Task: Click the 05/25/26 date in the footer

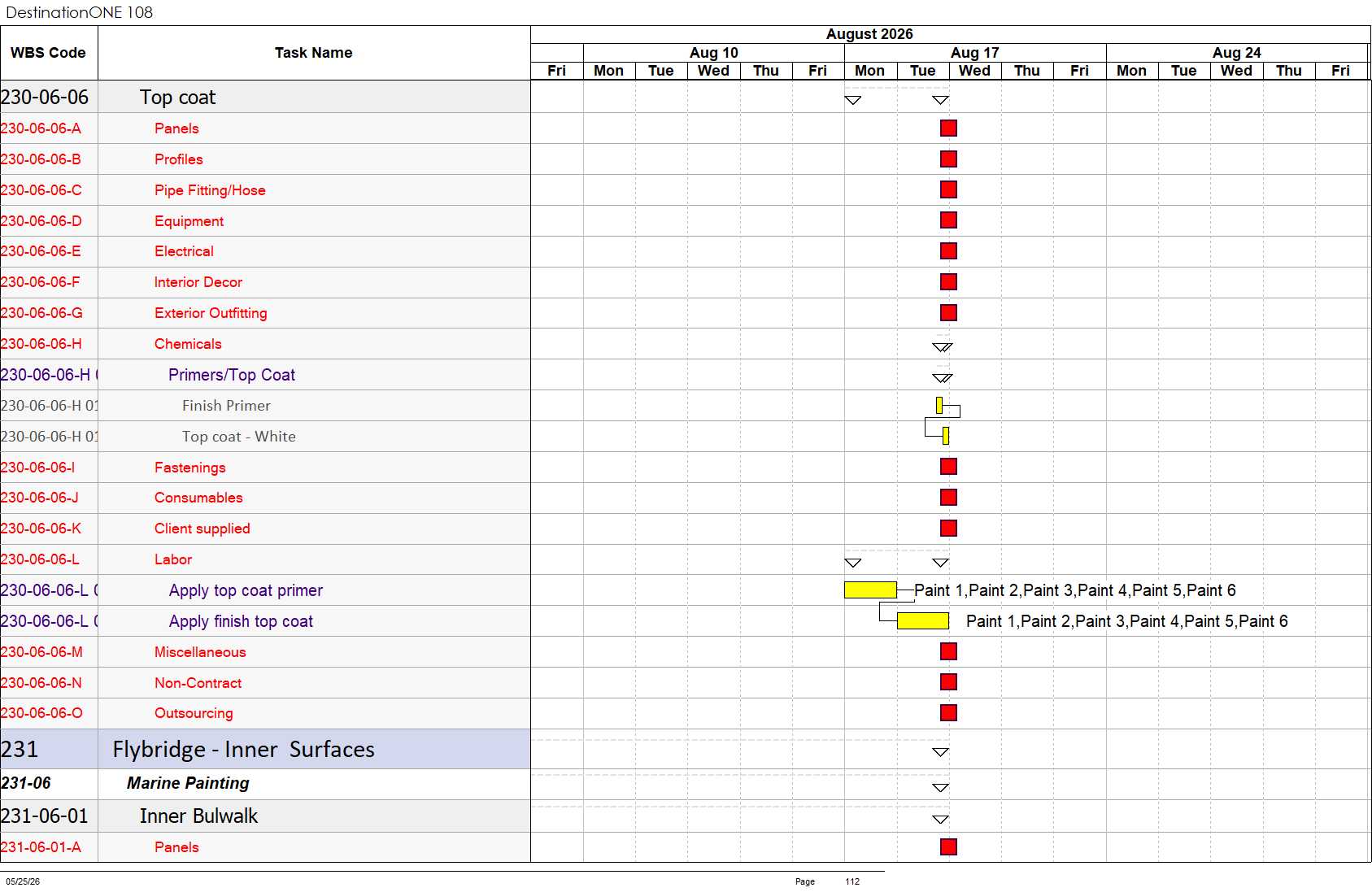Action: pos(23,881)
